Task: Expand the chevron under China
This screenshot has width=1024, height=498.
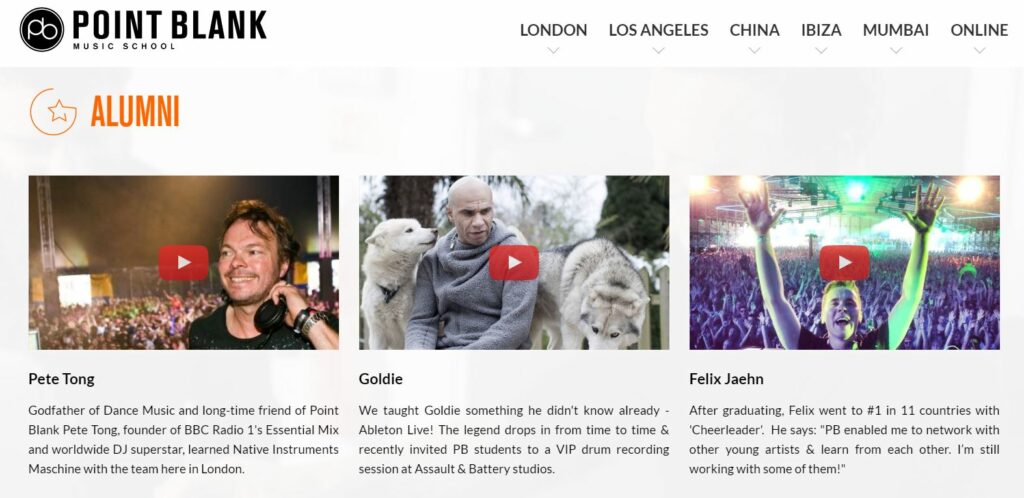Action: (x=754, y=50)
